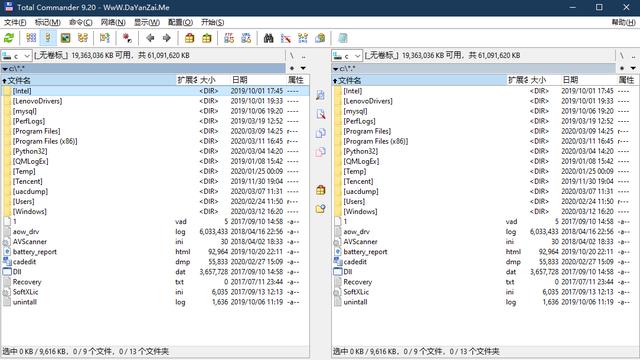
Task: Sort left panel by 日期 column header
Action: (258, 80)
